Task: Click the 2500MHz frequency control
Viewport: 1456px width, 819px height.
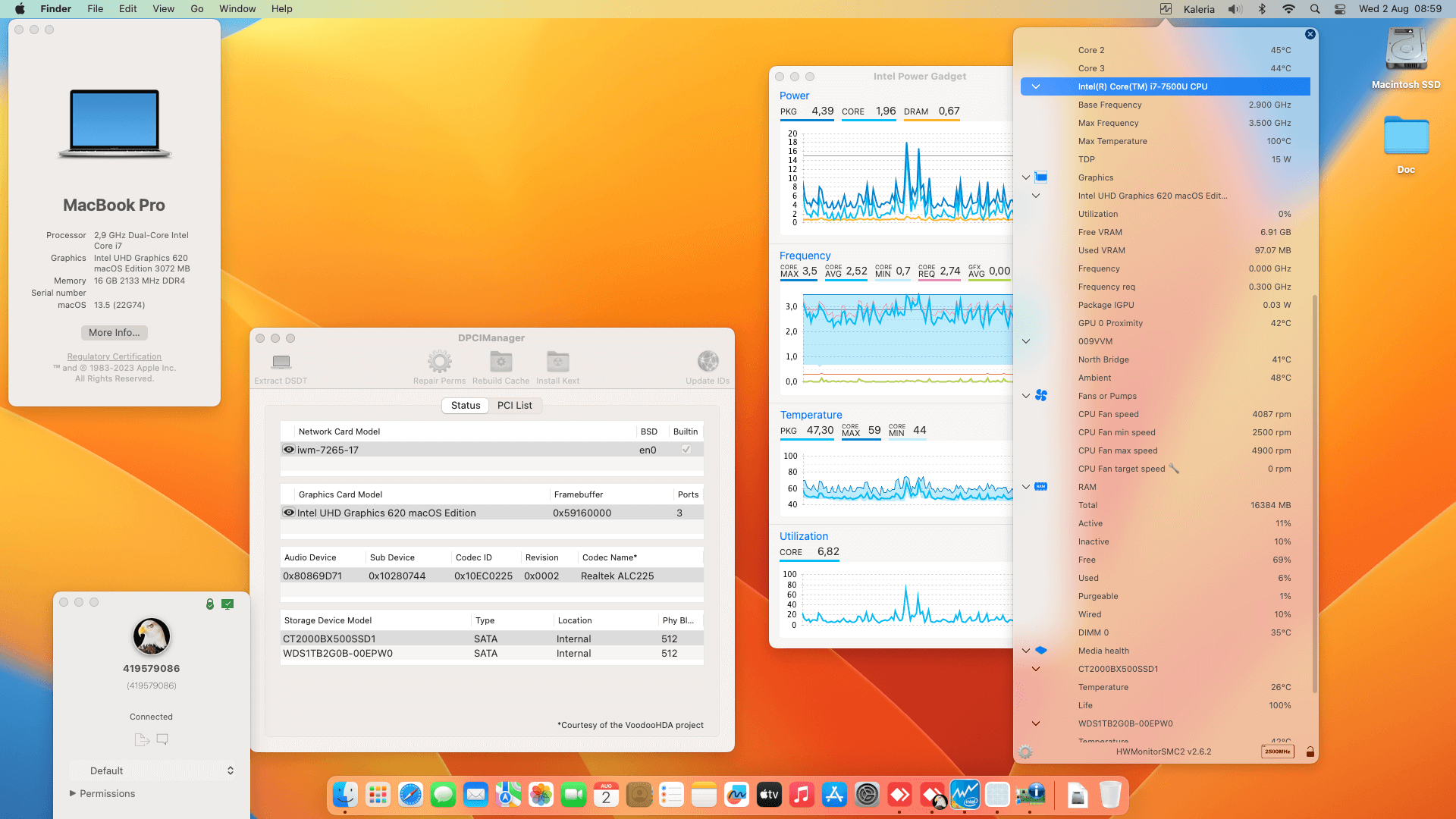Action: pyautogui.click(x=1277, y=752)
